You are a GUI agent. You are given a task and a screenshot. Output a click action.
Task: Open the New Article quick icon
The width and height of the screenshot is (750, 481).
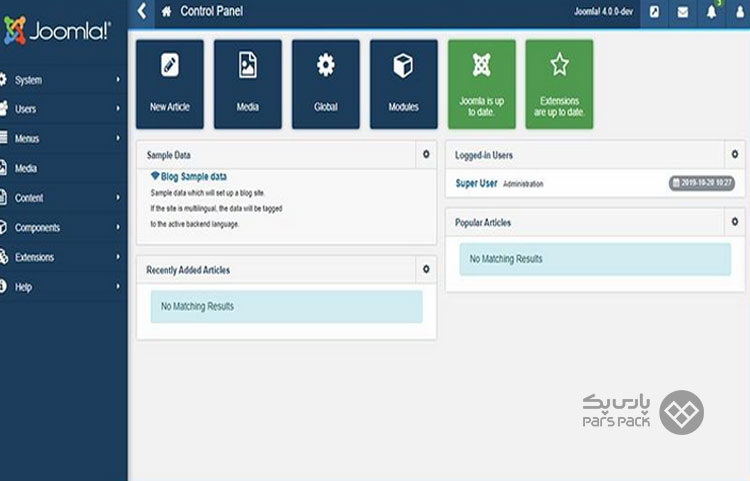(x=170, y=84)
